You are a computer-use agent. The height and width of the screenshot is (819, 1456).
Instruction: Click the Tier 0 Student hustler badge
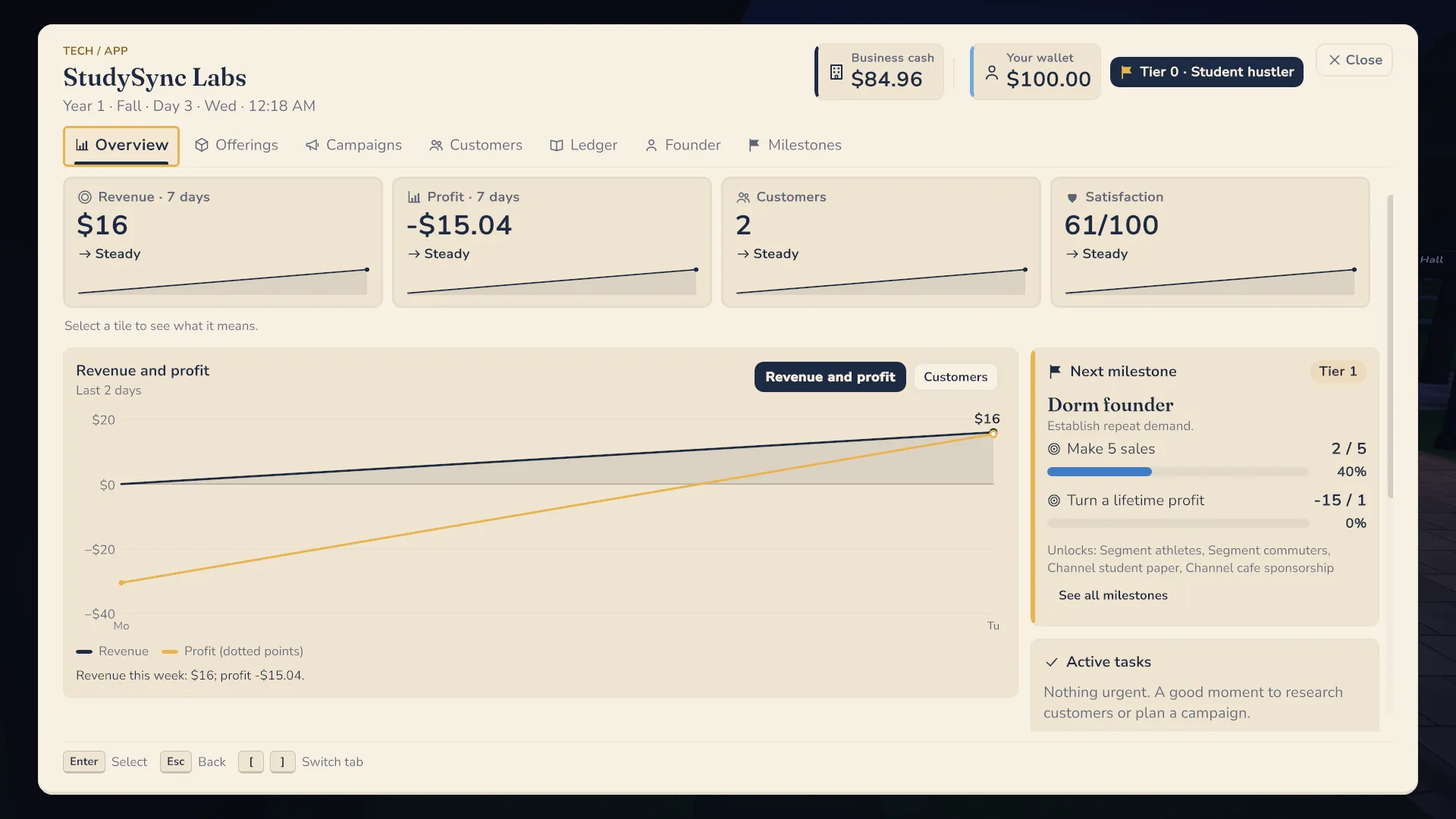pos(1207,72)
